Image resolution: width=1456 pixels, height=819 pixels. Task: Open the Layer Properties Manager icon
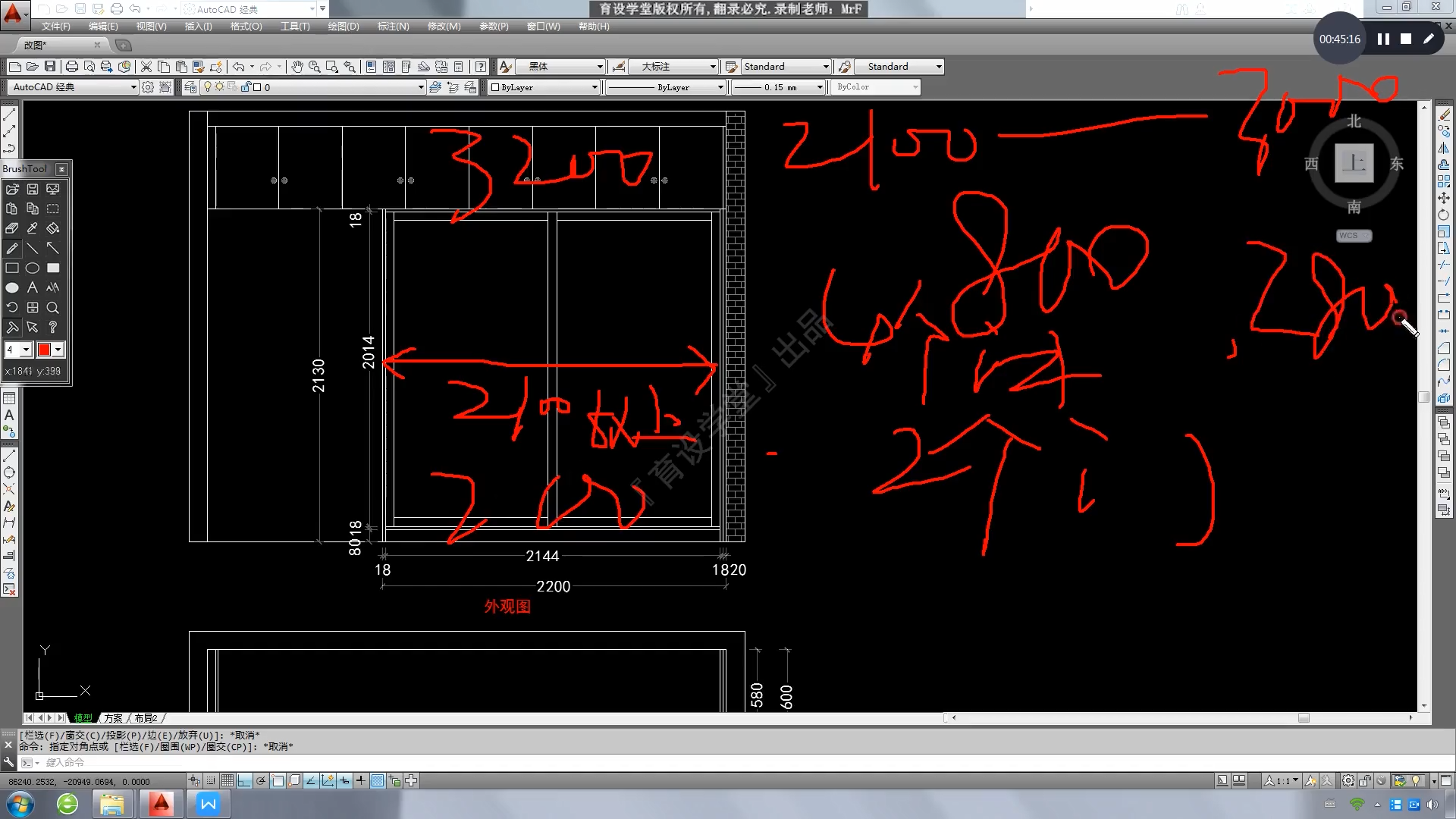pos(190,87)
